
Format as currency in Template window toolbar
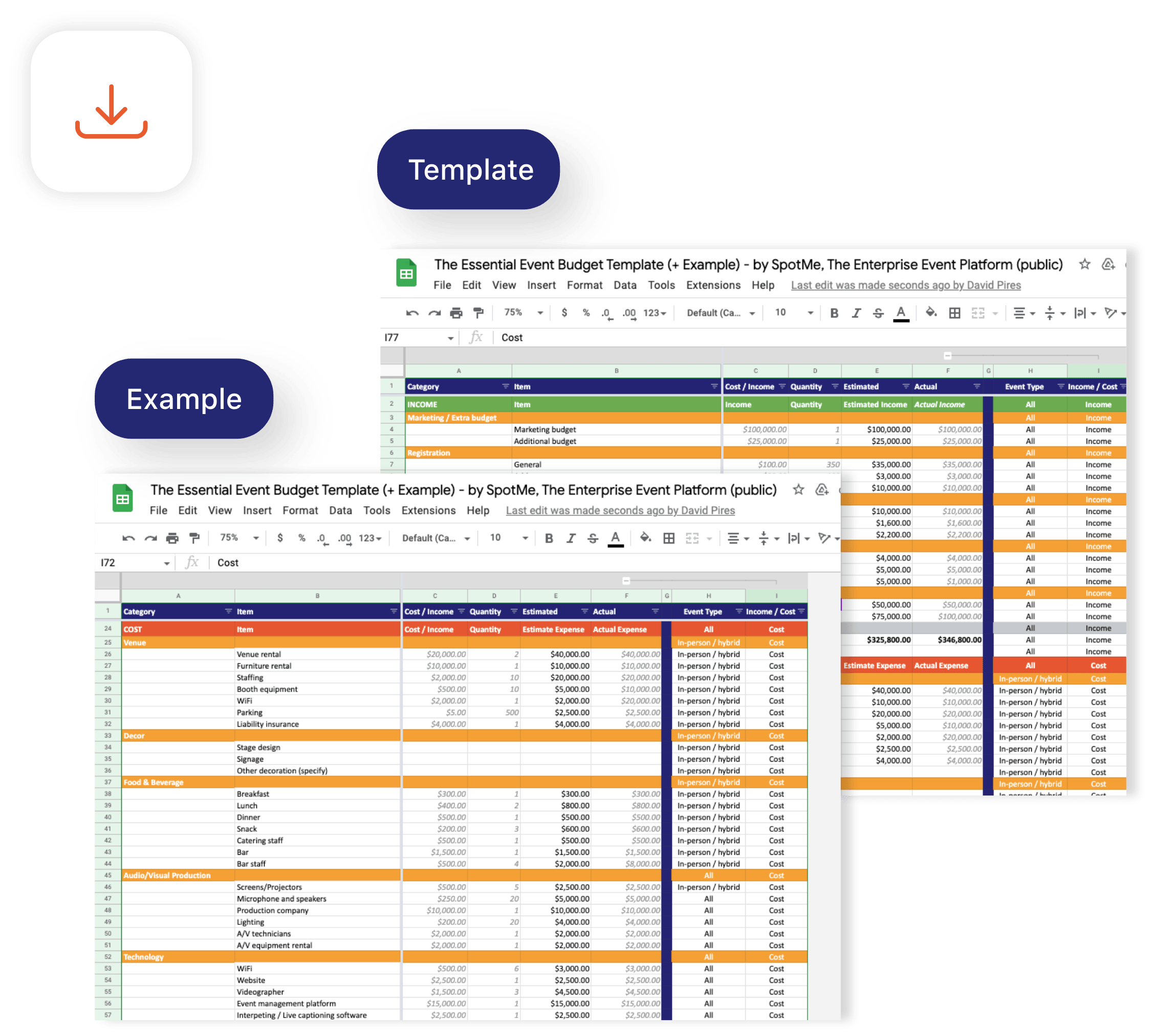pyautogui.click(x=564, y=313)
